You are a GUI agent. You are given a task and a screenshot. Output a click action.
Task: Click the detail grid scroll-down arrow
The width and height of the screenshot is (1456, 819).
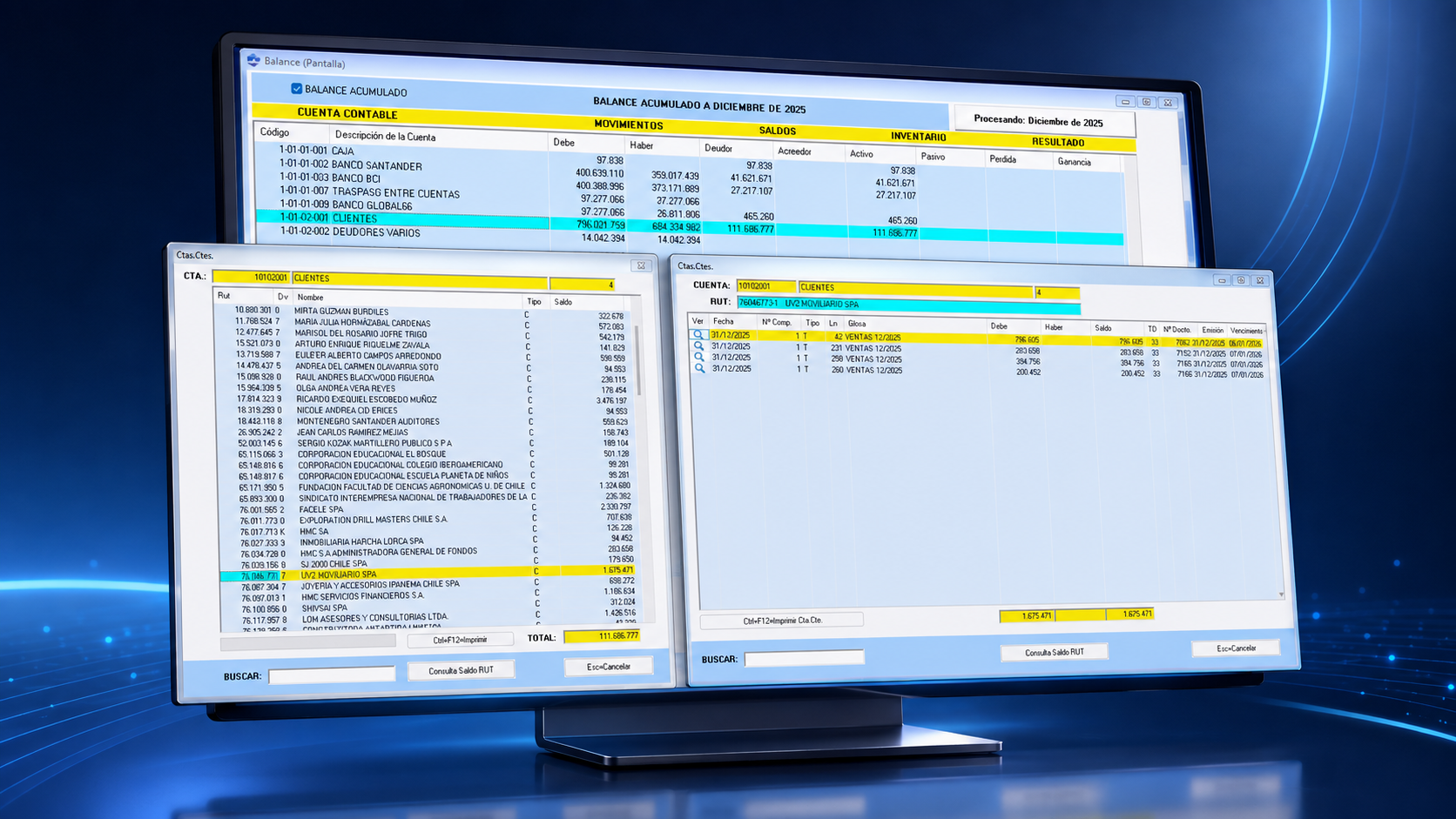coord(1281,594)
